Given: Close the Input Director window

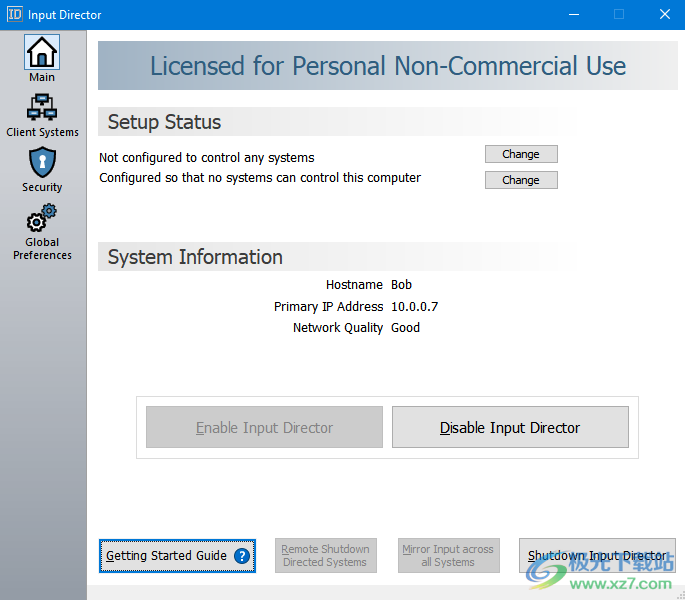Looking at the screenshot, I should pos(664,14).
